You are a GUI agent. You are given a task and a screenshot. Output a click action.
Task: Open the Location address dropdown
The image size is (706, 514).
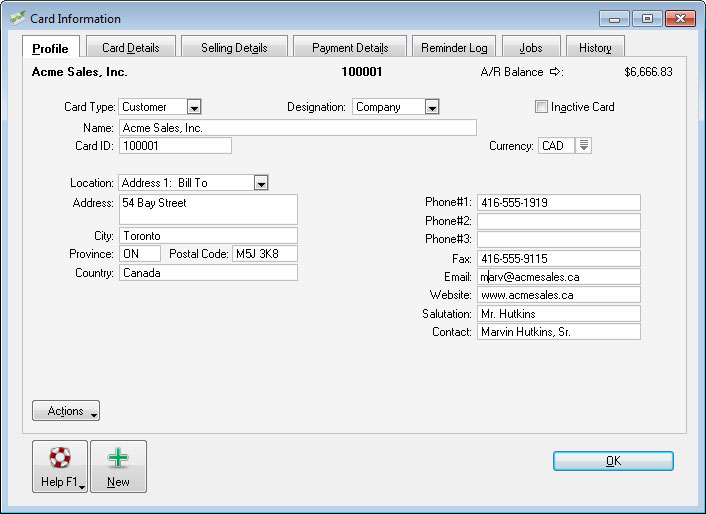point(261,183)
